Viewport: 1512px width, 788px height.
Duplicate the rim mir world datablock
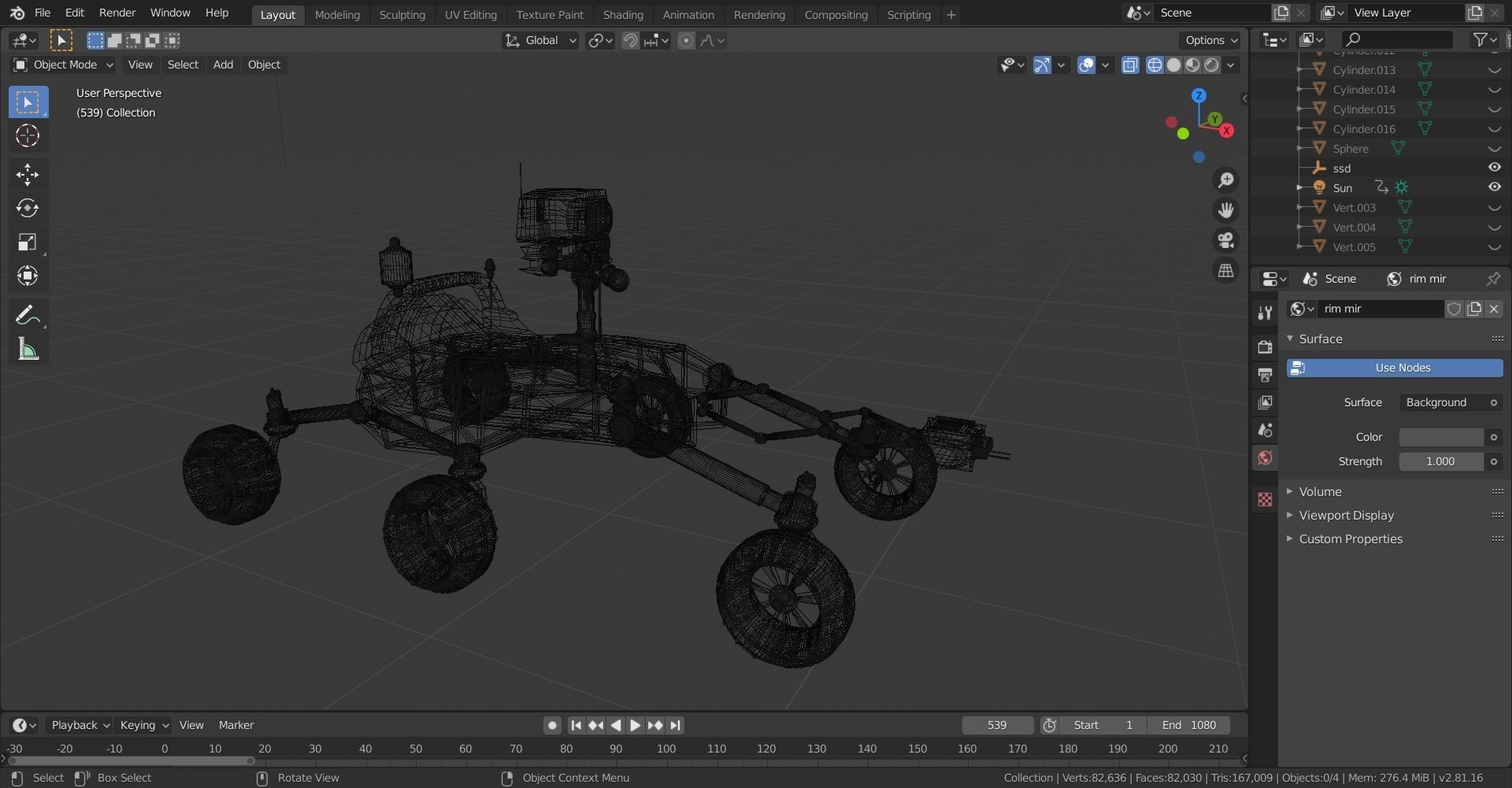pyautogui.click(x=1474, y=309)
